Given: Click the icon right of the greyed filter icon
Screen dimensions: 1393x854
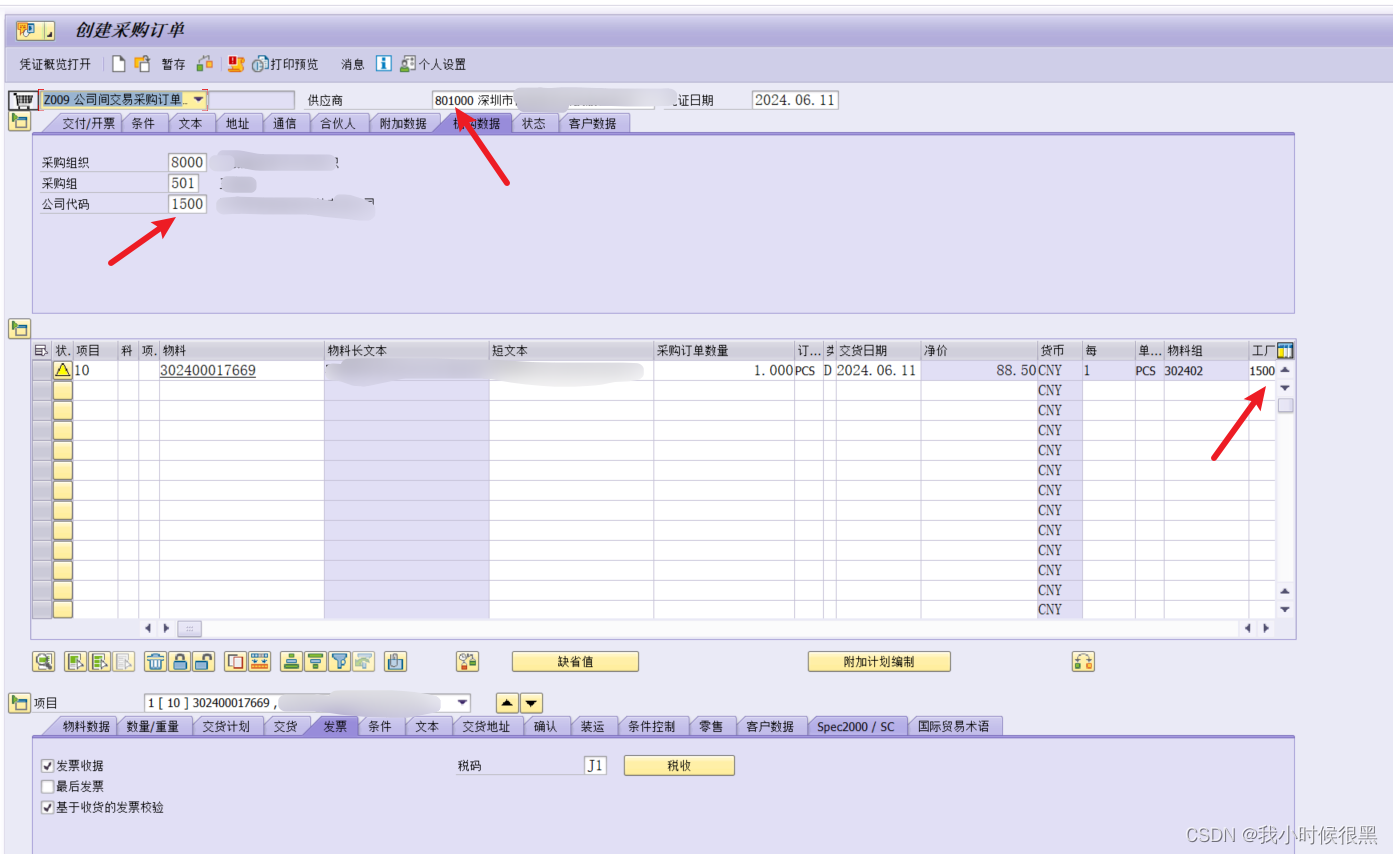Looking at the screenshot, I should (396, 661).
